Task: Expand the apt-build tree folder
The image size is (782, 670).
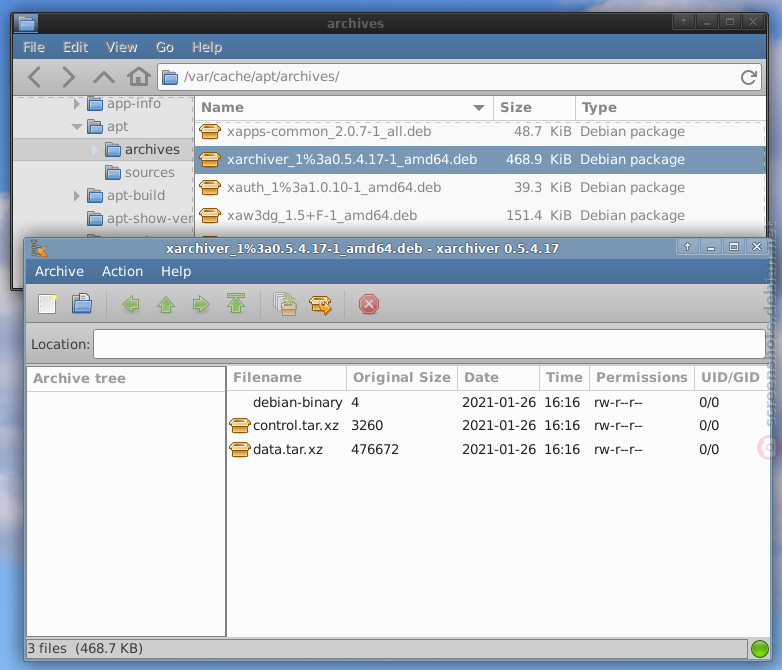Action: pos(77,196)
